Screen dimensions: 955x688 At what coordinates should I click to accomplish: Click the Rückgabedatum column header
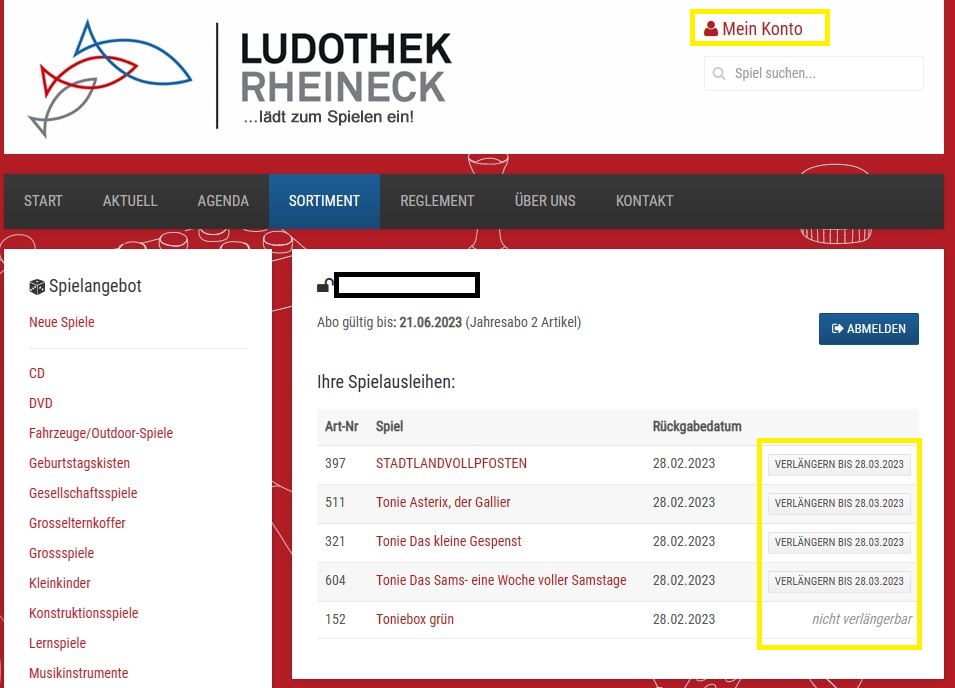(697, 426)
